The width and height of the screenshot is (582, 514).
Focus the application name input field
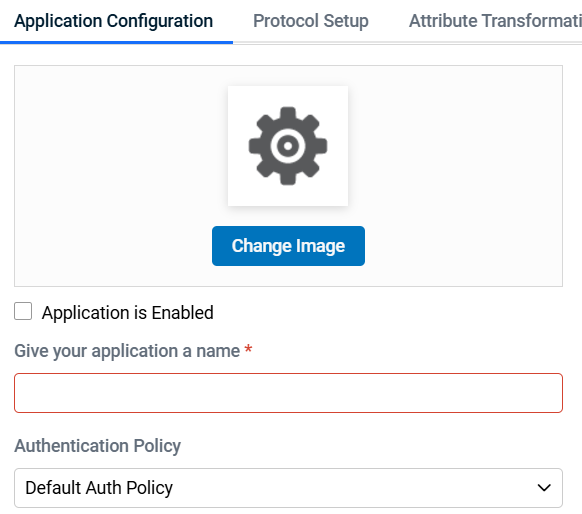288,393
